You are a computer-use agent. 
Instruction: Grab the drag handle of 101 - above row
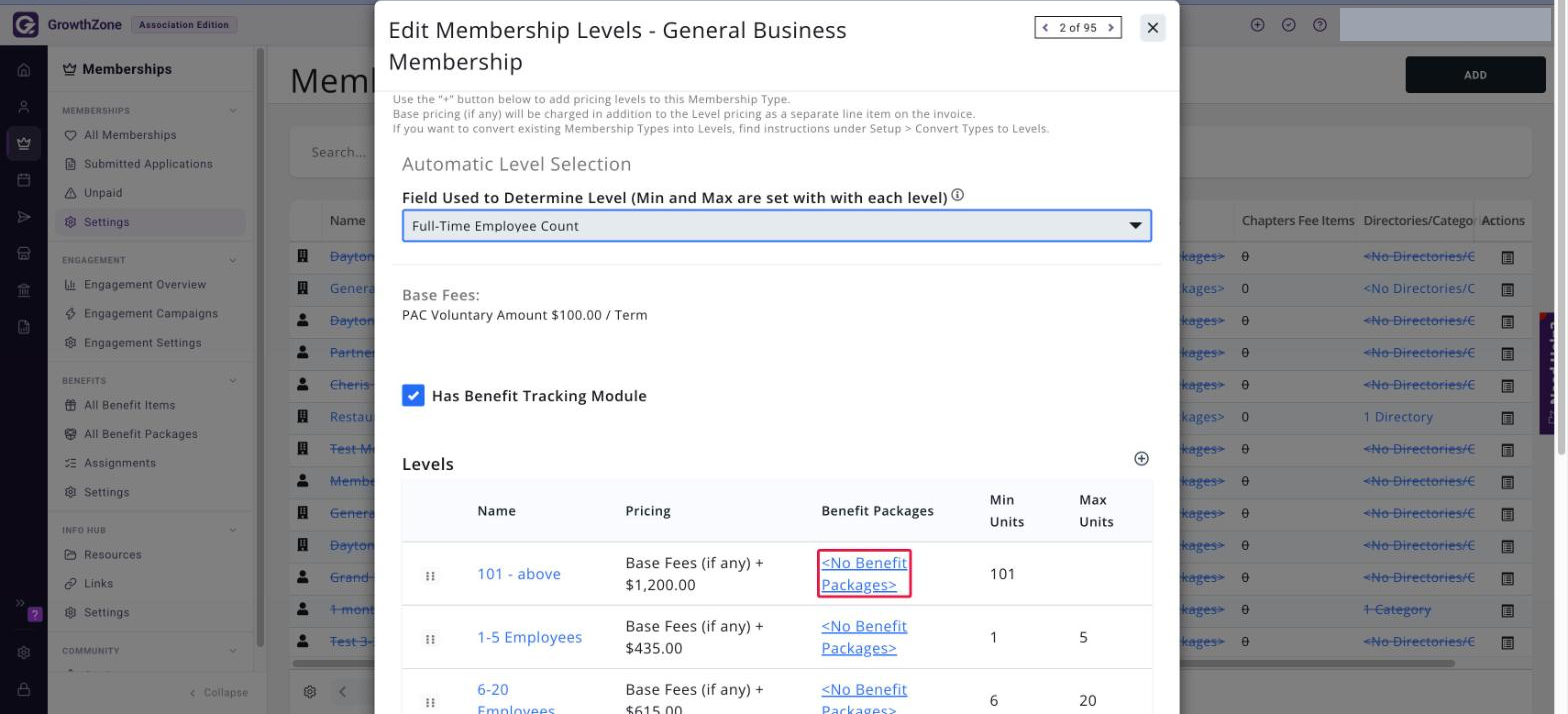(430, 576)
